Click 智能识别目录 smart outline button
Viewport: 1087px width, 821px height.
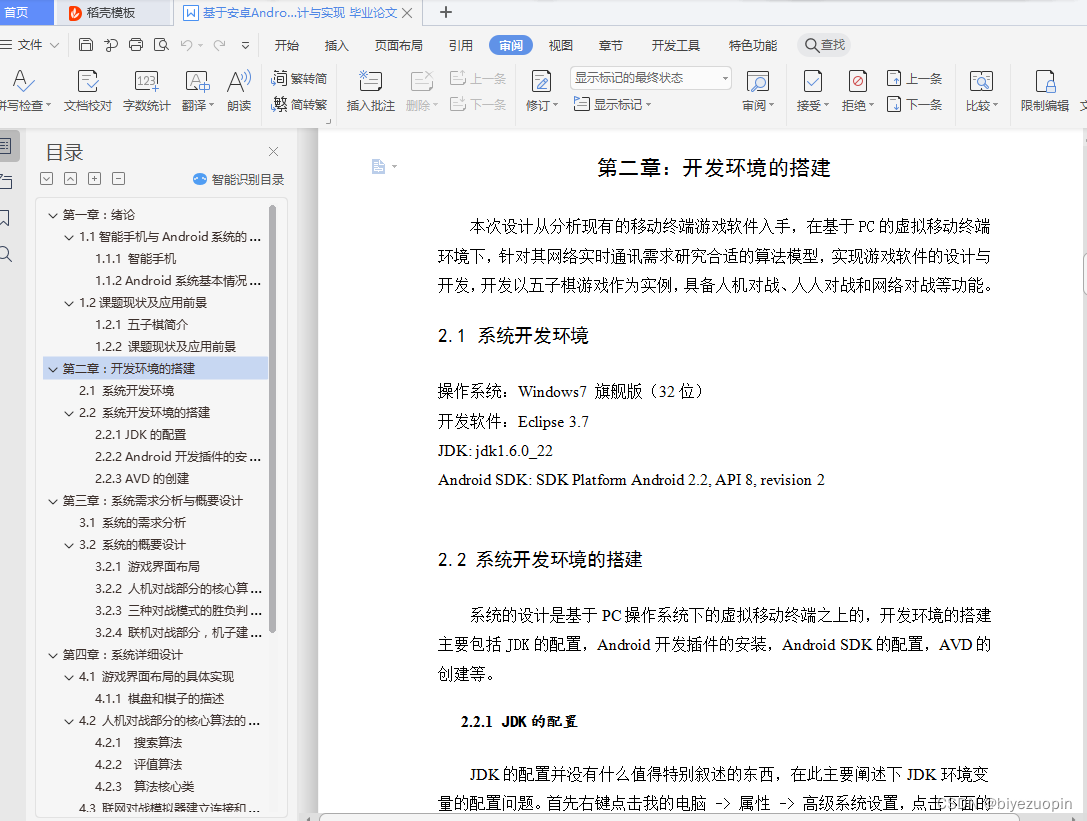[238, 180]
